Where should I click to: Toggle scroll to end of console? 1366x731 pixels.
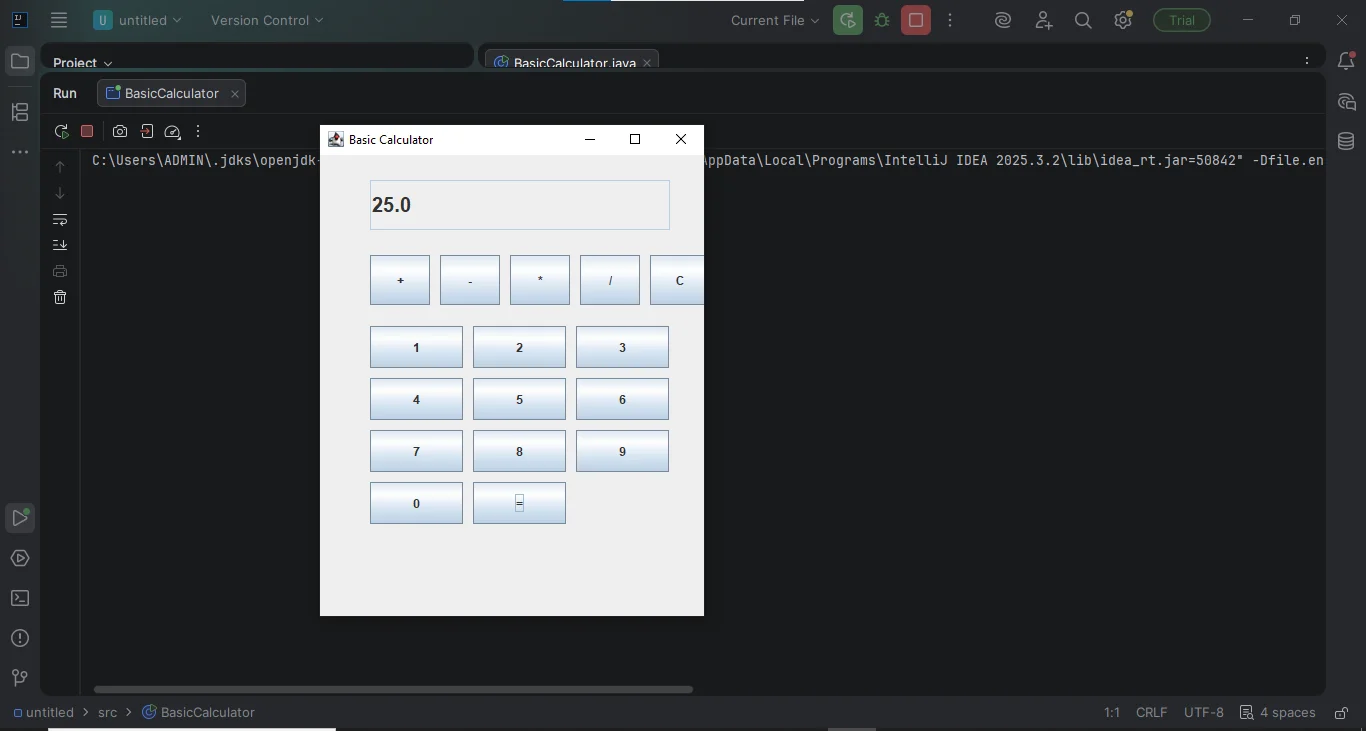click(60, 245)
